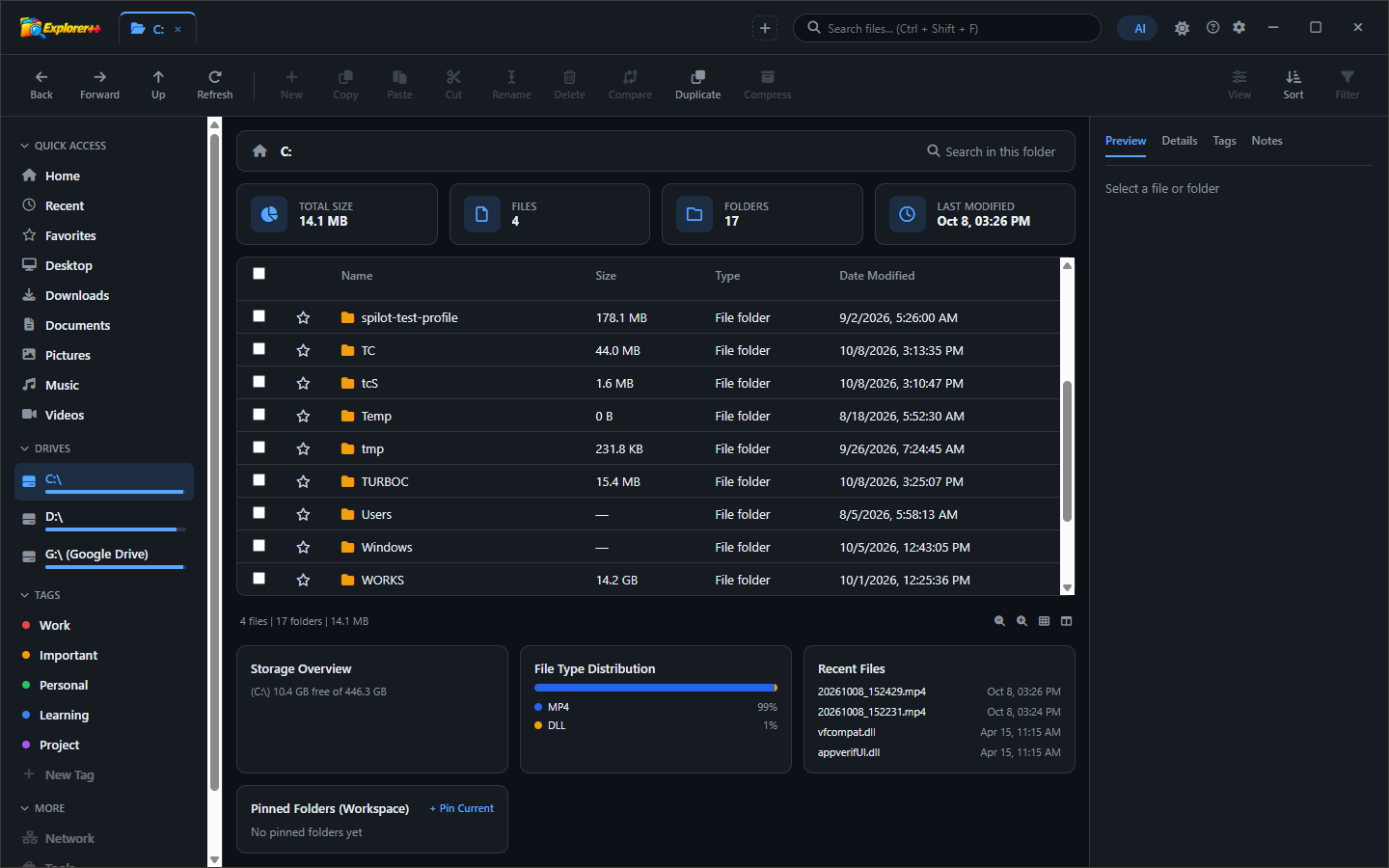
Task: Refresh the current folder listing
Action: pyautogui.click(x=215, y=85)
